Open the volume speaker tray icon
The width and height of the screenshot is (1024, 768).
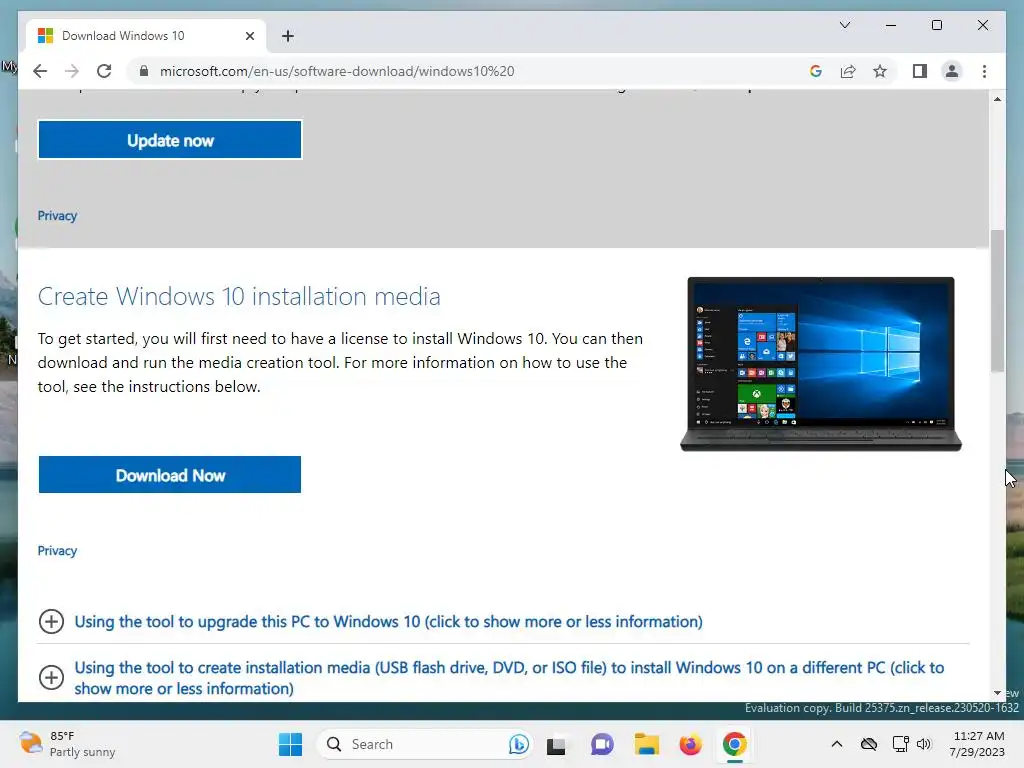tap(923, 744)
